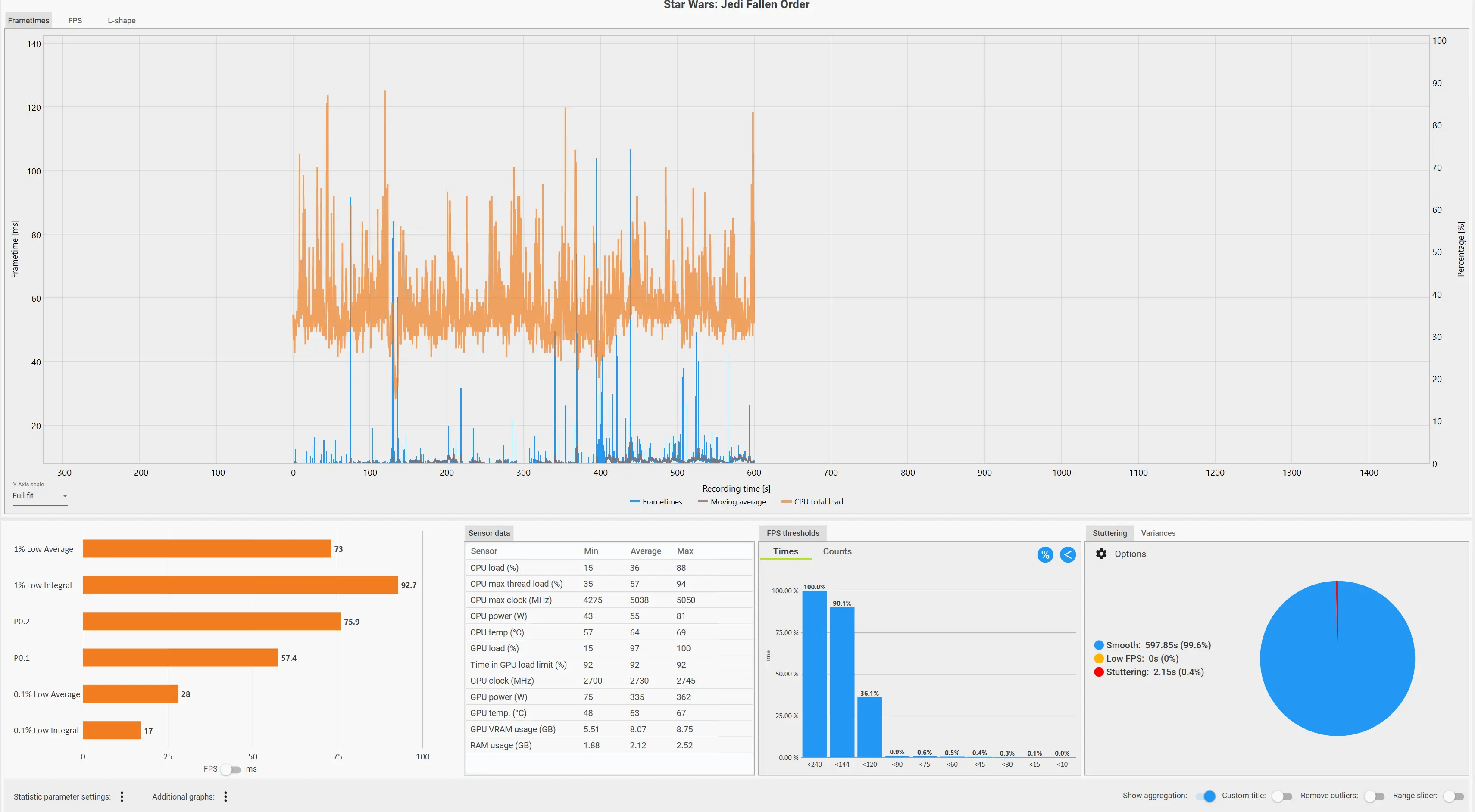This screenshot has height=812, width=1475.
Task: Select the Stuttering tab
Action: click(1109, 533)
